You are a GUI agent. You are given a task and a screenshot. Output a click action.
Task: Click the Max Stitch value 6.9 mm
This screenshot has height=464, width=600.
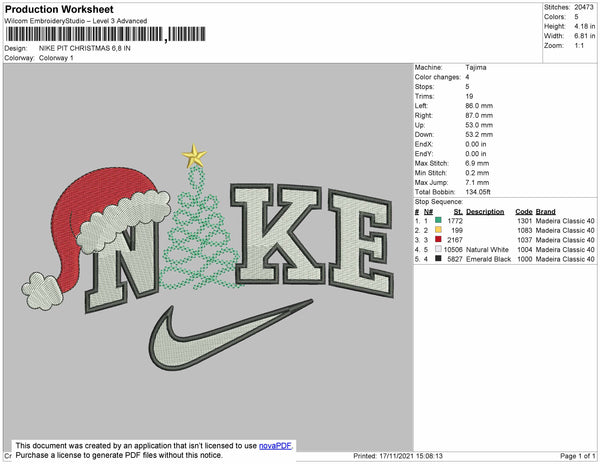pos(477,163)
